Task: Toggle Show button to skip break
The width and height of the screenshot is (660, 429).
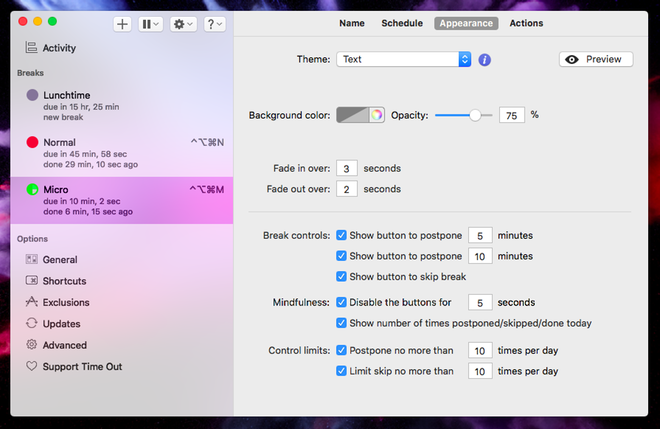Action: click(342, 277)
